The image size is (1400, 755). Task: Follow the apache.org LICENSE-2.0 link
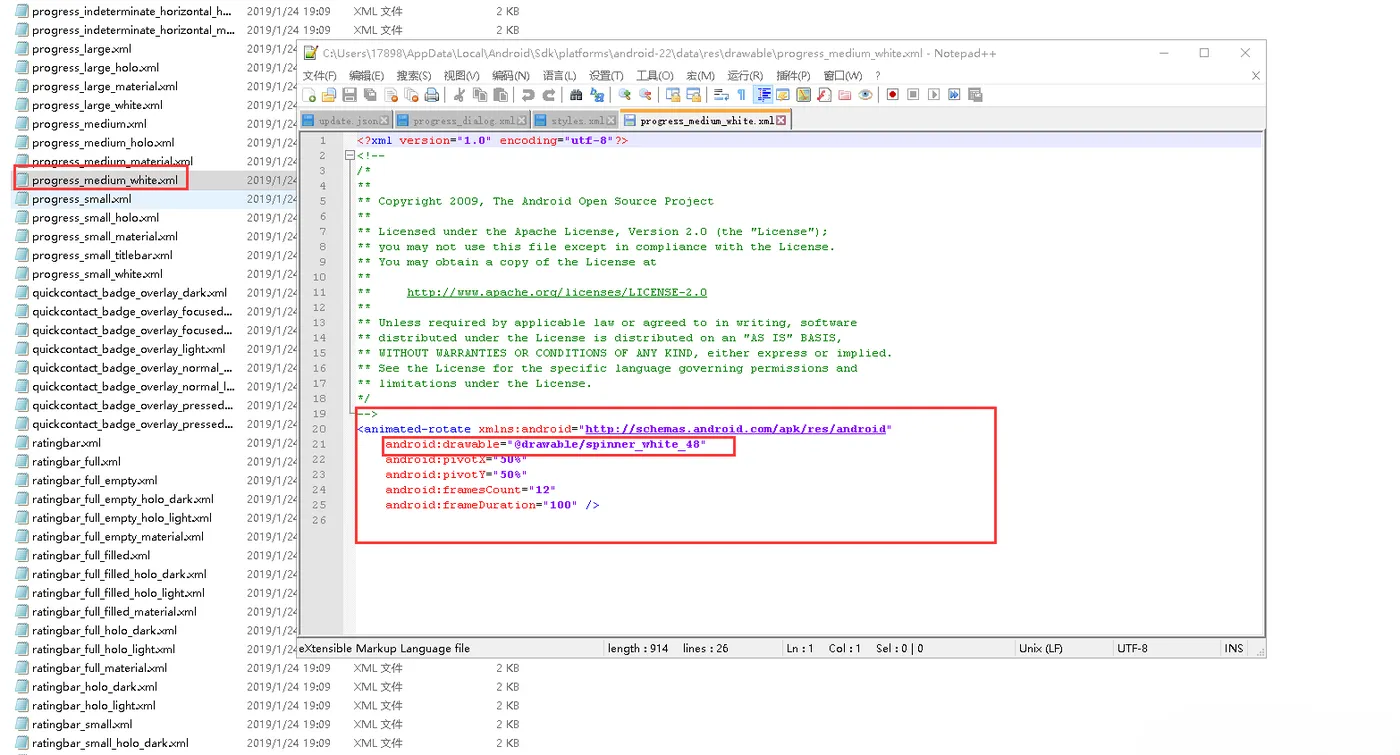(556, 292)
